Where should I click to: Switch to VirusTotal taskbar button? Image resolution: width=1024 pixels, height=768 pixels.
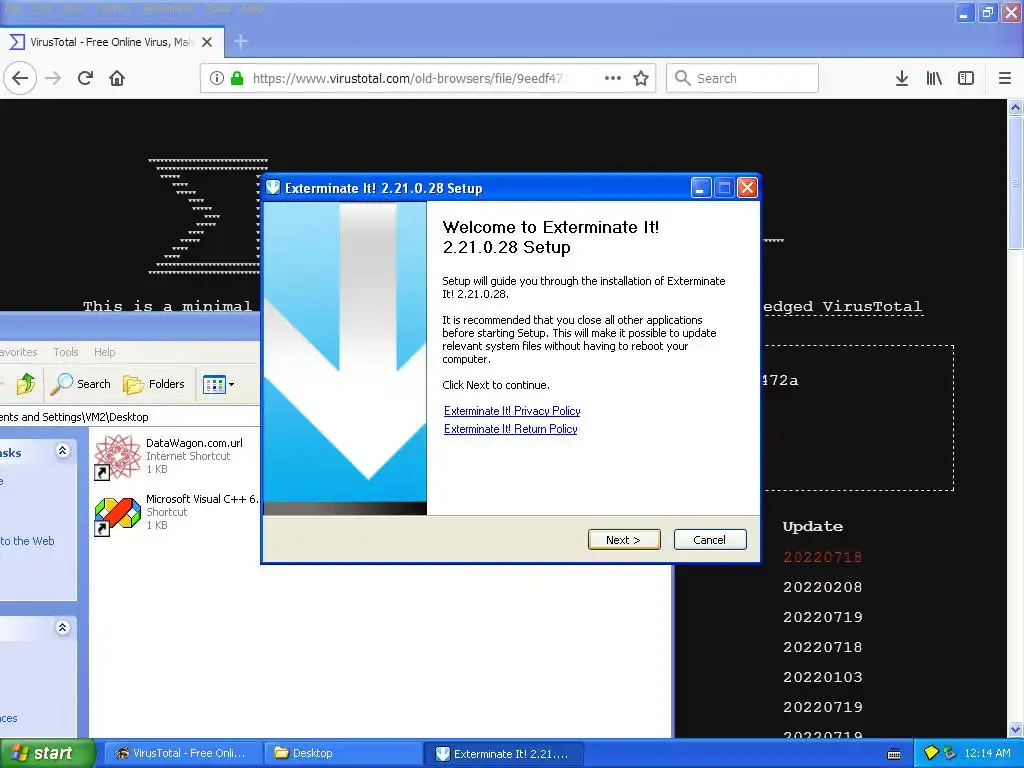coord(182,753)
